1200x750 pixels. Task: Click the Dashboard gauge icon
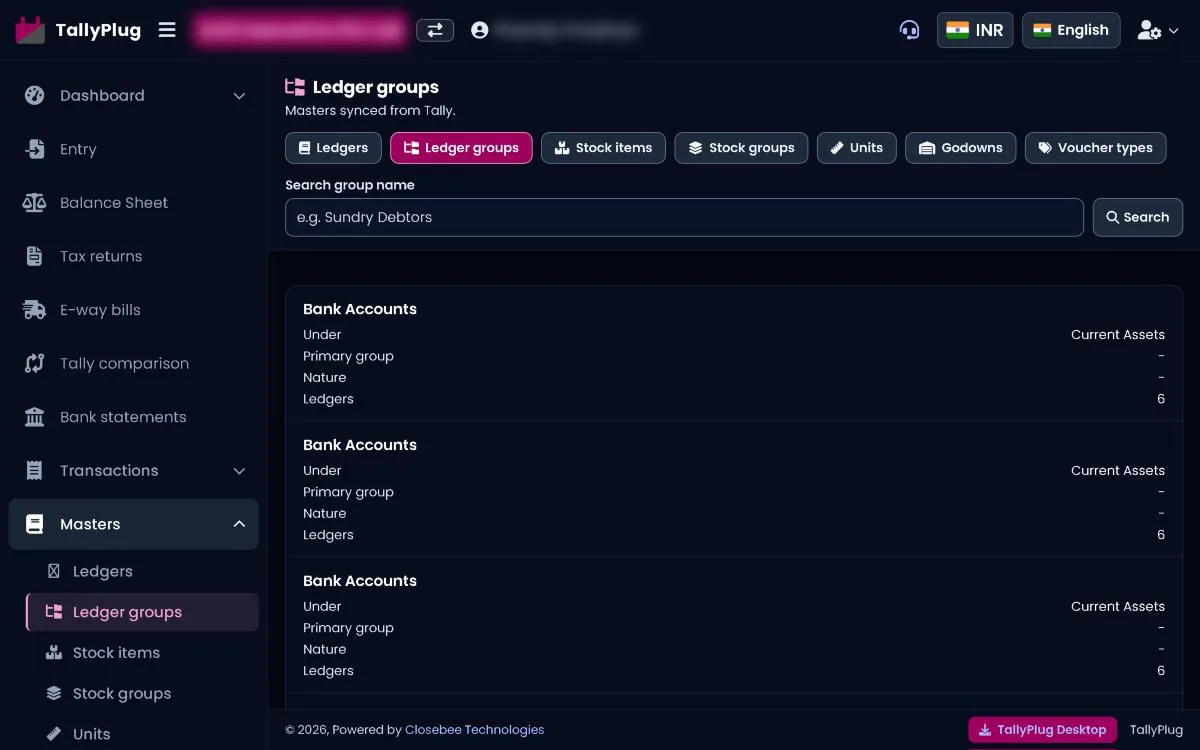[35, 96]
